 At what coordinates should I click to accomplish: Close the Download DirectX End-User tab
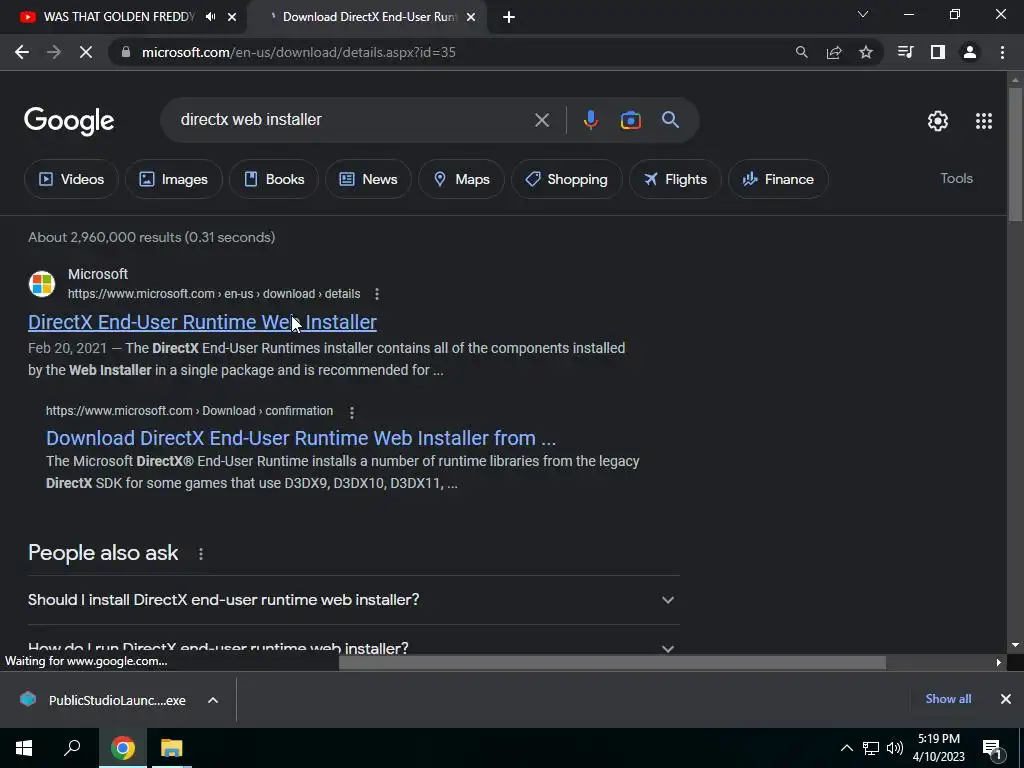pos(471,17)
